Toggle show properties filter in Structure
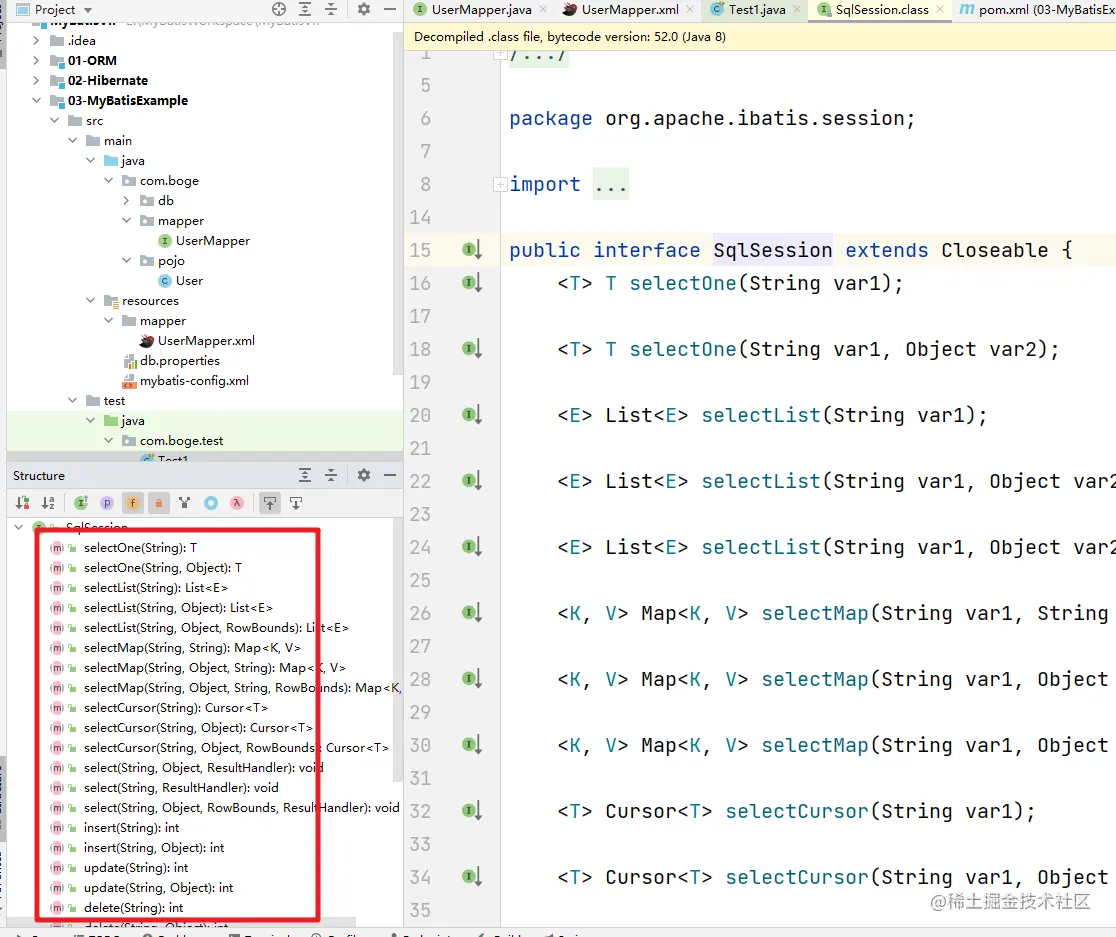The width and height of the screenshot is (1116, 937). coord(107,503)
